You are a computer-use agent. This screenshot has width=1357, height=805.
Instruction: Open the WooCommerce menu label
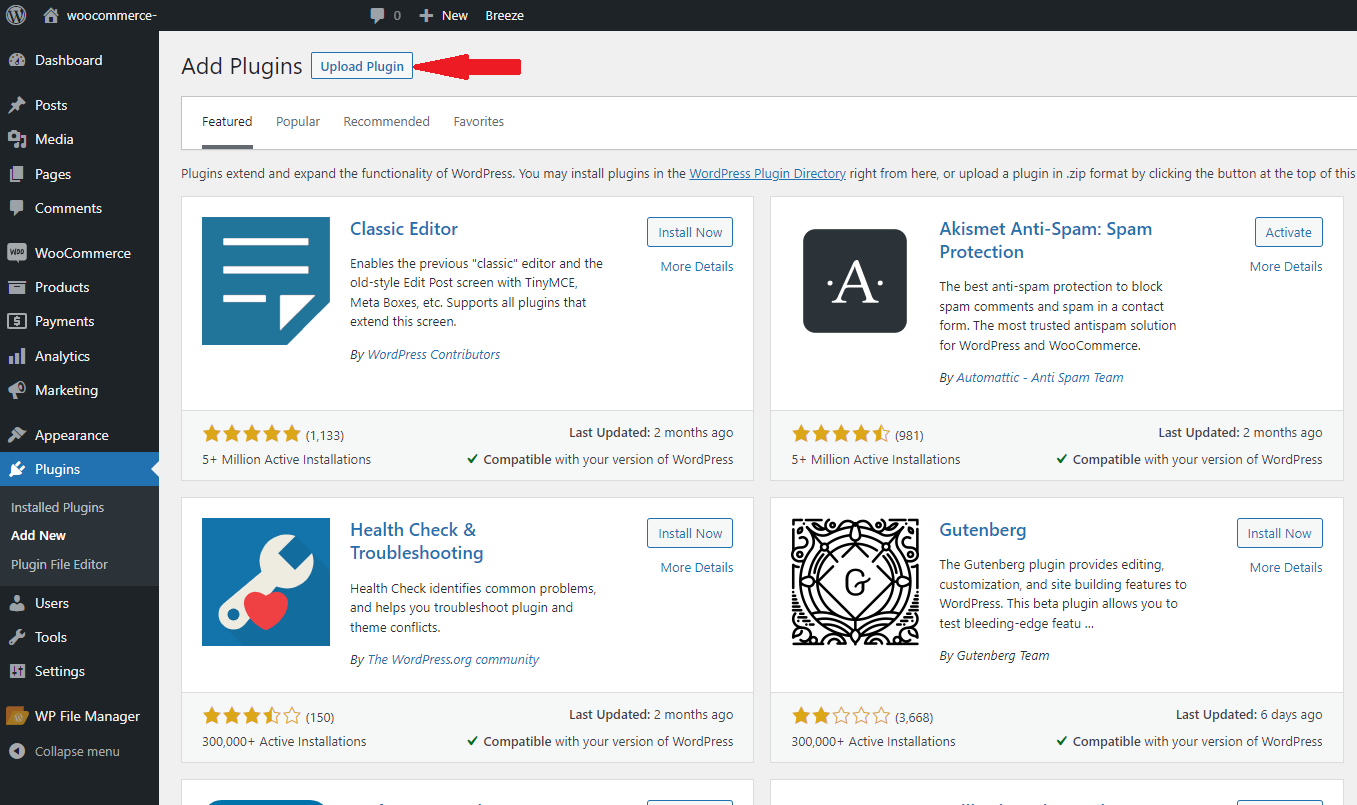pyautogui.click(x=83, y=253)
